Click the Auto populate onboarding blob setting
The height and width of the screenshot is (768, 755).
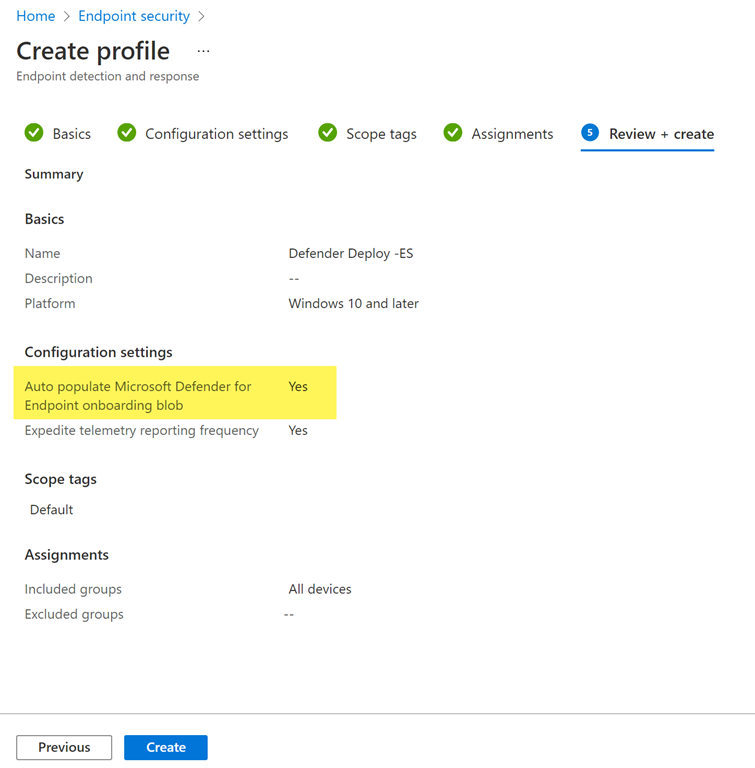pyautogui.click(x=138, y=395)
